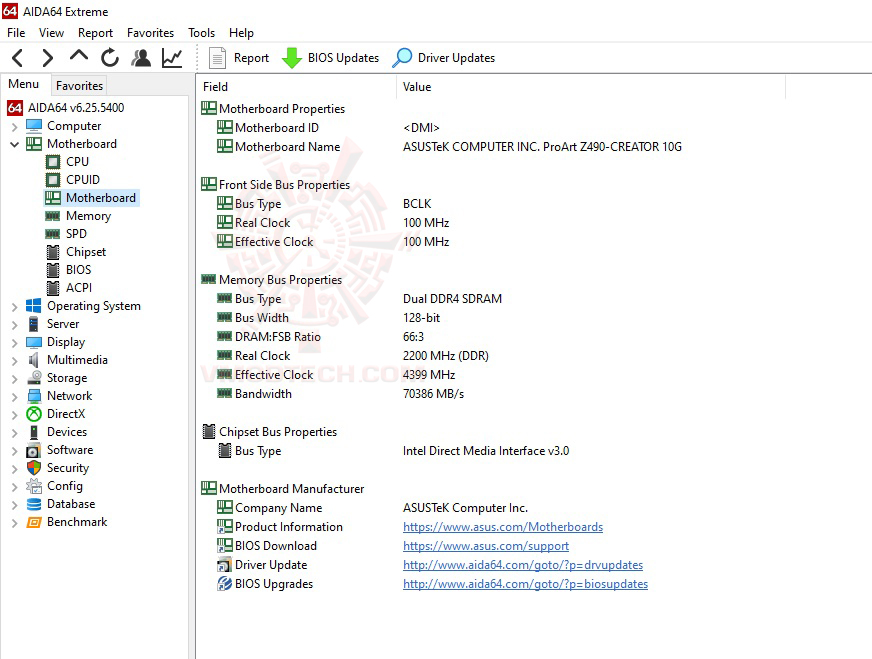Open the user account manager icon
The height and width of the screenshot is (659, 872).
pyautogui.click(x=141, y=57)
